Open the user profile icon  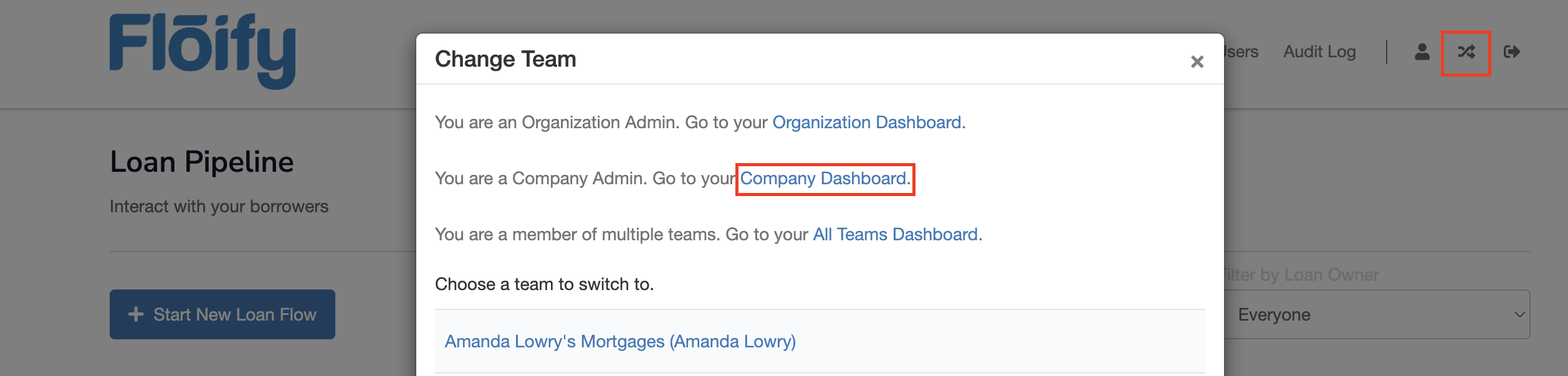click(1422, 52)
